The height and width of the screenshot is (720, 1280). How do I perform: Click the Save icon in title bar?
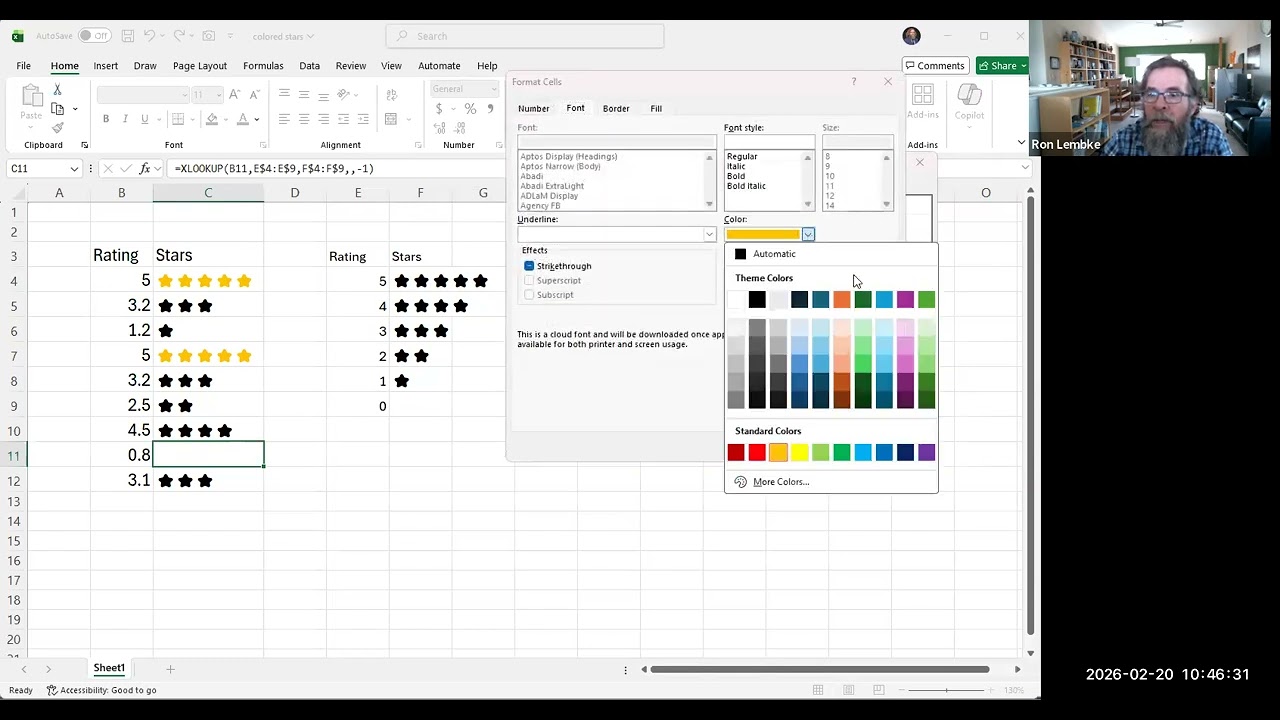tap(128, 36)
